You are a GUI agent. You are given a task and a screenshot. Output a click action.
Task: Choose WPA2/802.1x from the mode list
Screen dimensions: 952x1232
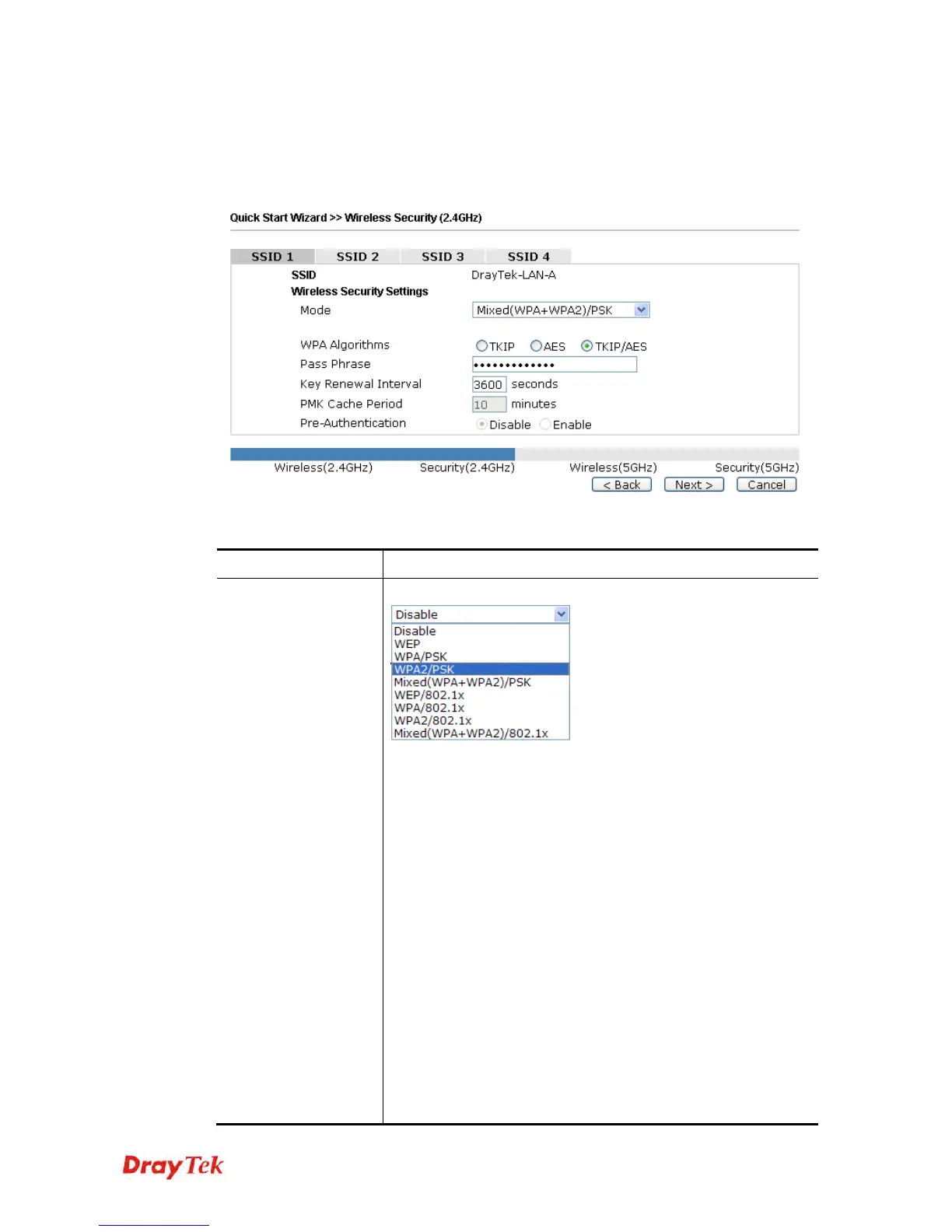pyautogui.click(x=481, y=721)
